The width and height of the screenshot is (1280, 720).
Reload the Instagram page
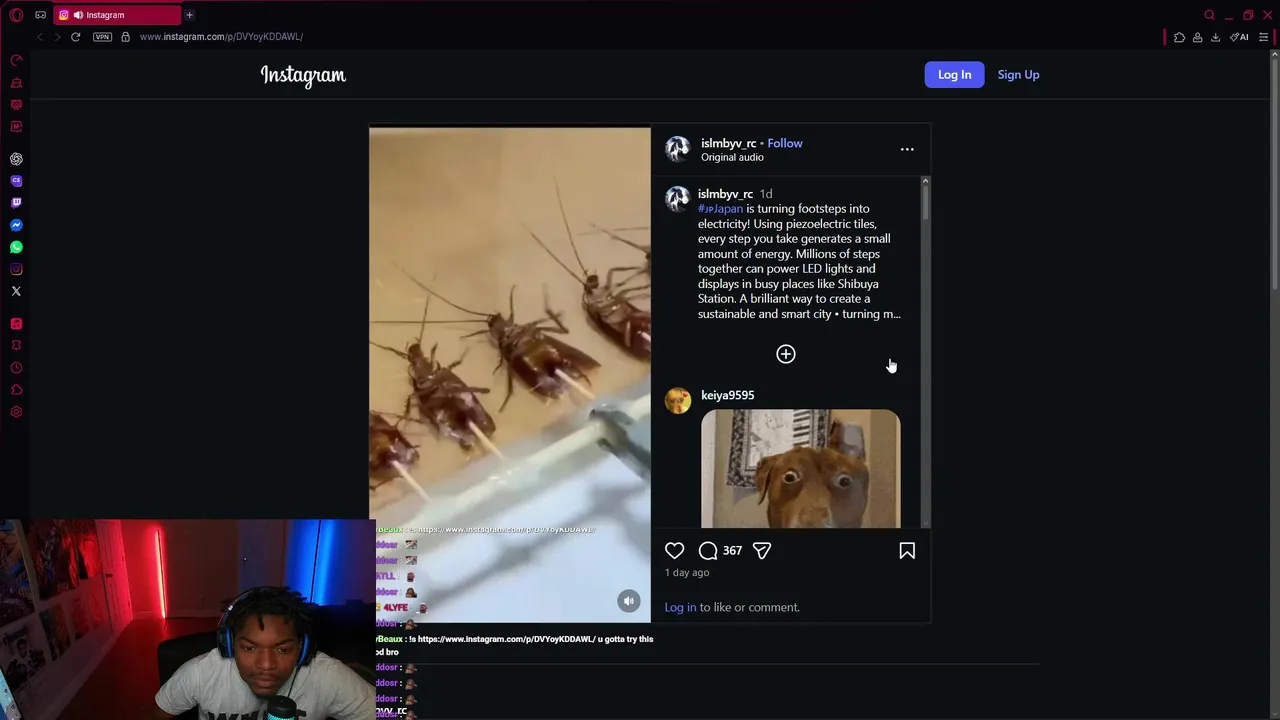tap(75, 37)
